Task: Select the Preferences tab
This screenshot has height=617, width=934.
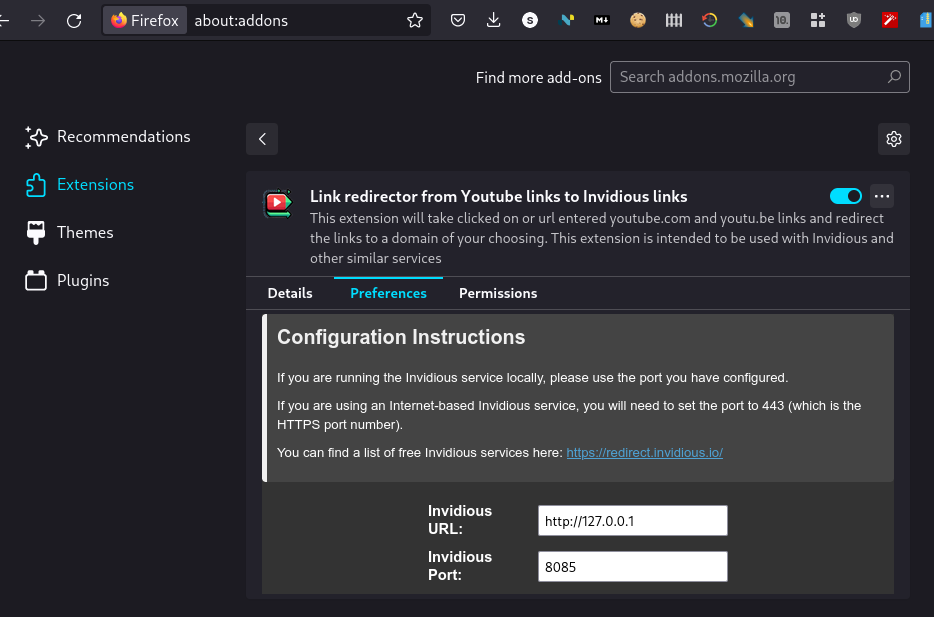Action: pos(388,294)
